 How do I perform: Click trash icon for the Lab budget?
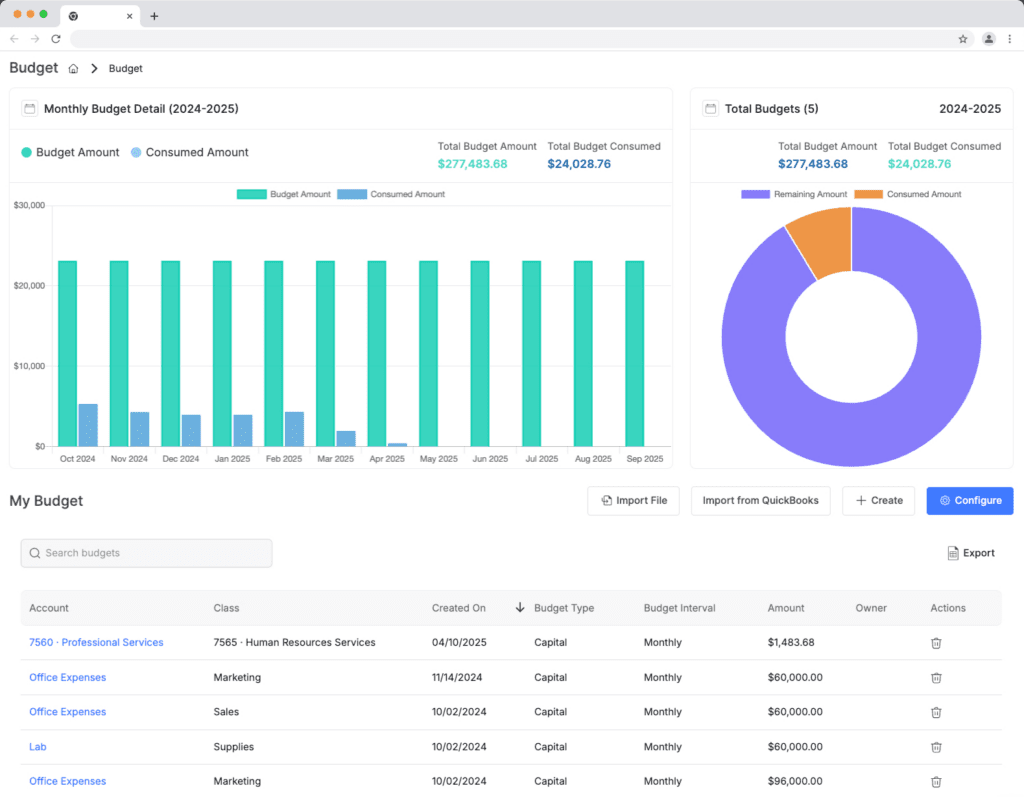936,747
